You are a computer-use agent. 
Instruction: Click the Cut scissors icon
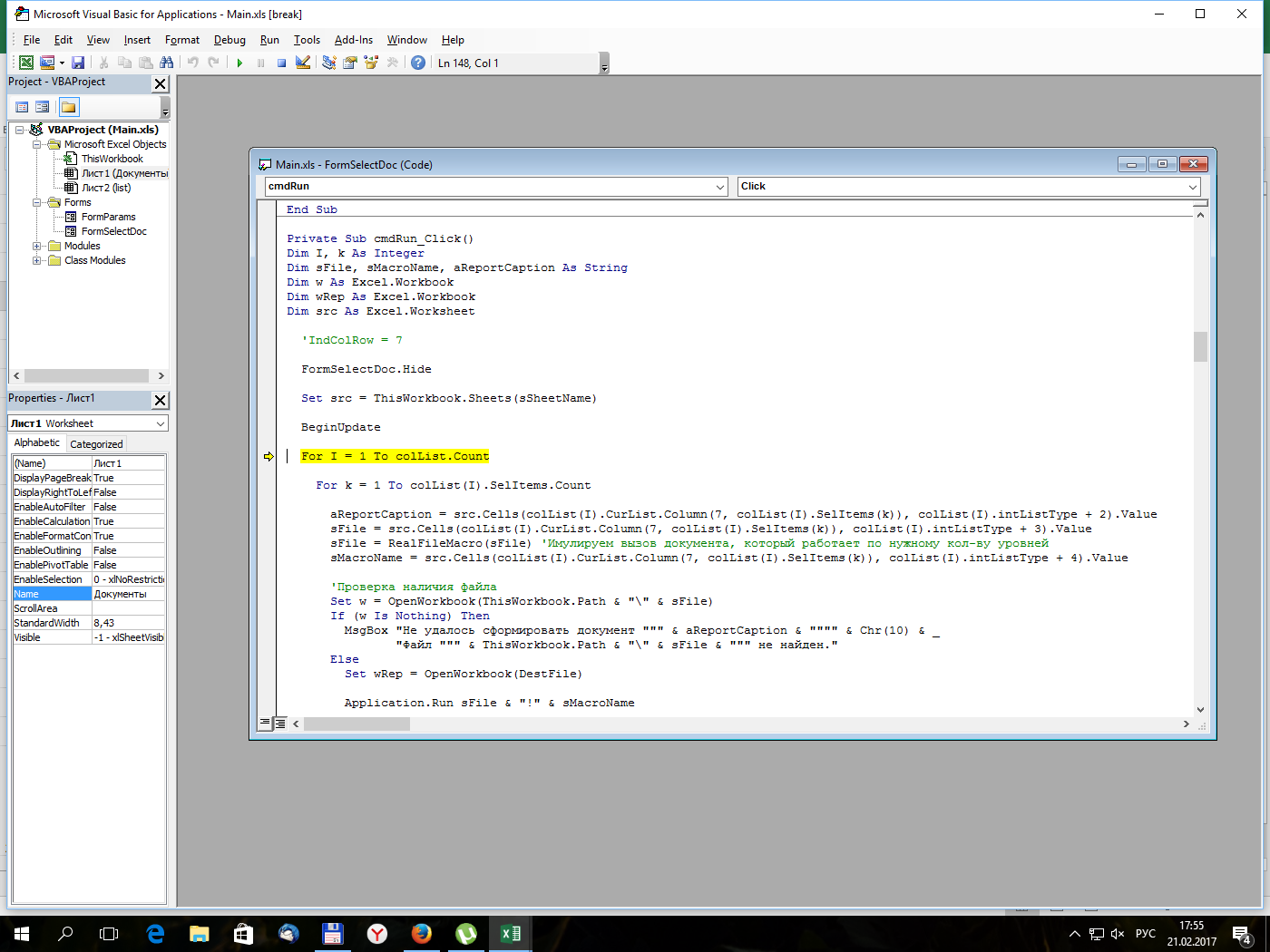tap(103, 63)
